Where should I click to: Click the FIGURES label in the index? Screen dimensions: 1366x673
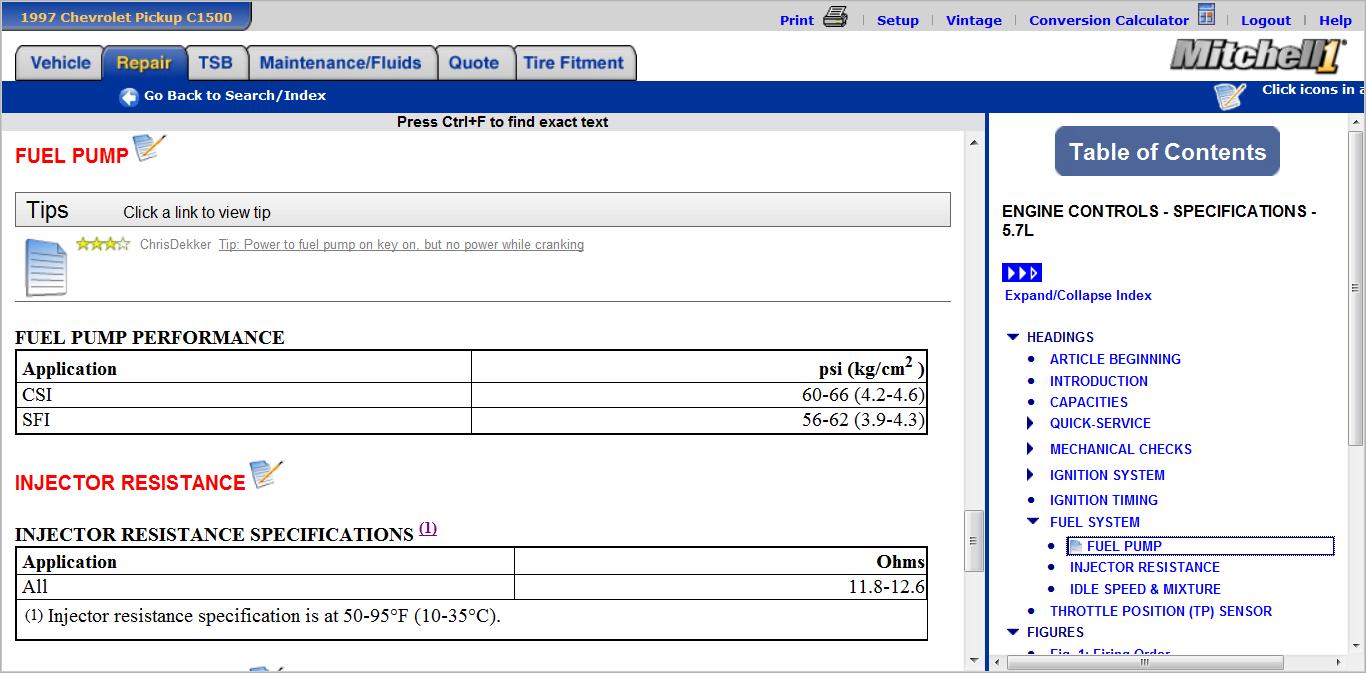[x=1055, y=632]
